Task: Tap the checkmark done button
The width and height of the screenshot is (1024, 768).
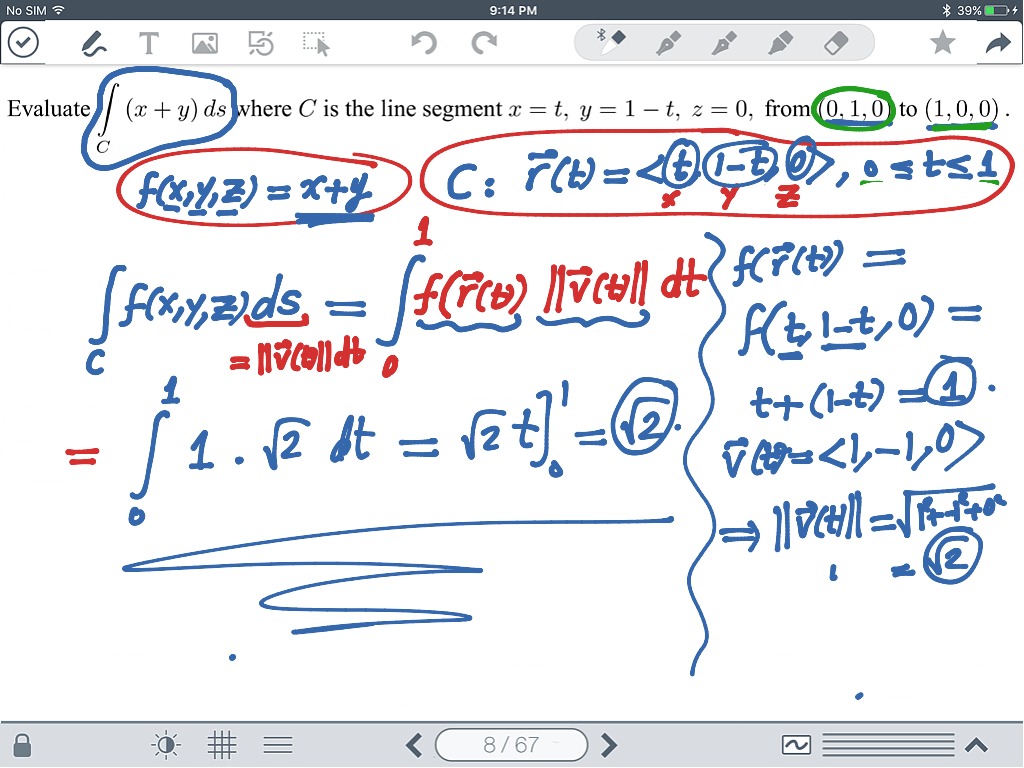Action: pos(24,43)
